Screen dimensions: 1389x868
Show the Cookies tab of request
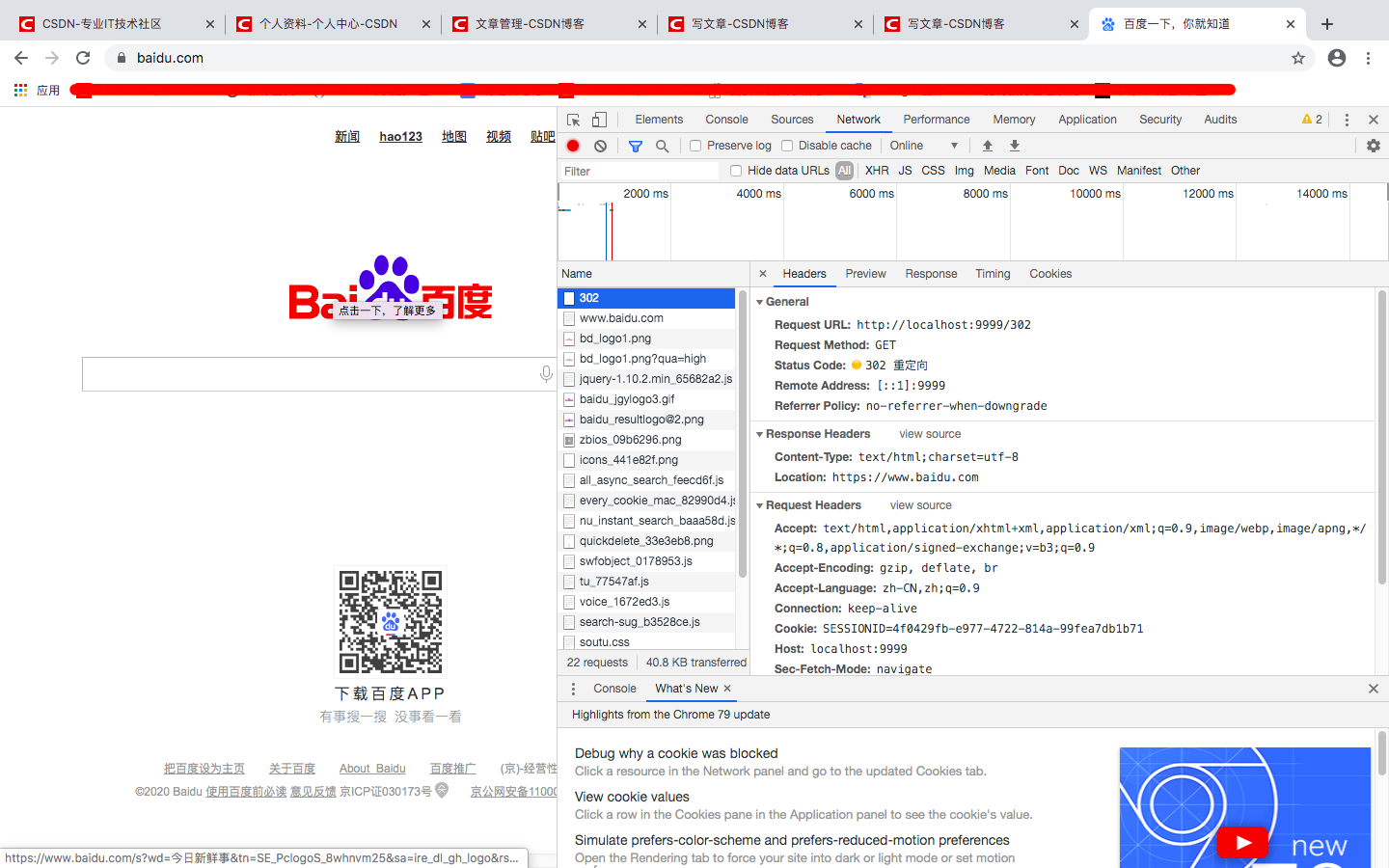pyautogui.click(x=1050, y=274)
